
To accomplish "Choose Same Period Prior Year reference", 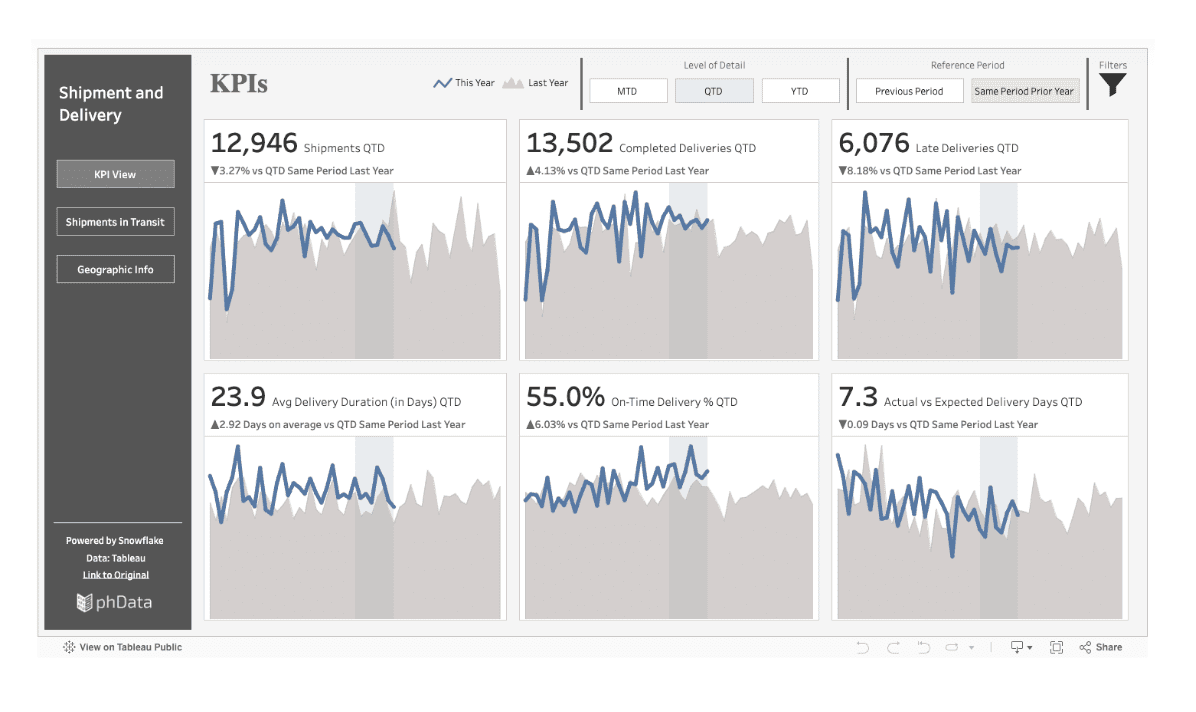I will [1024, 91].
